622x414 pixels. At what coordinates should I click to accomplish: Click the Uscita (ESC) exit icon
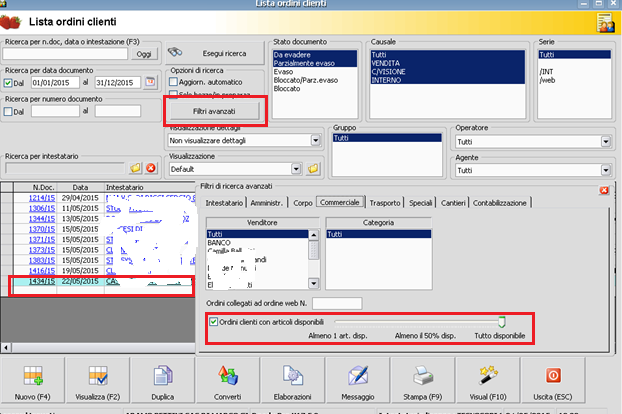coord(553,376)
